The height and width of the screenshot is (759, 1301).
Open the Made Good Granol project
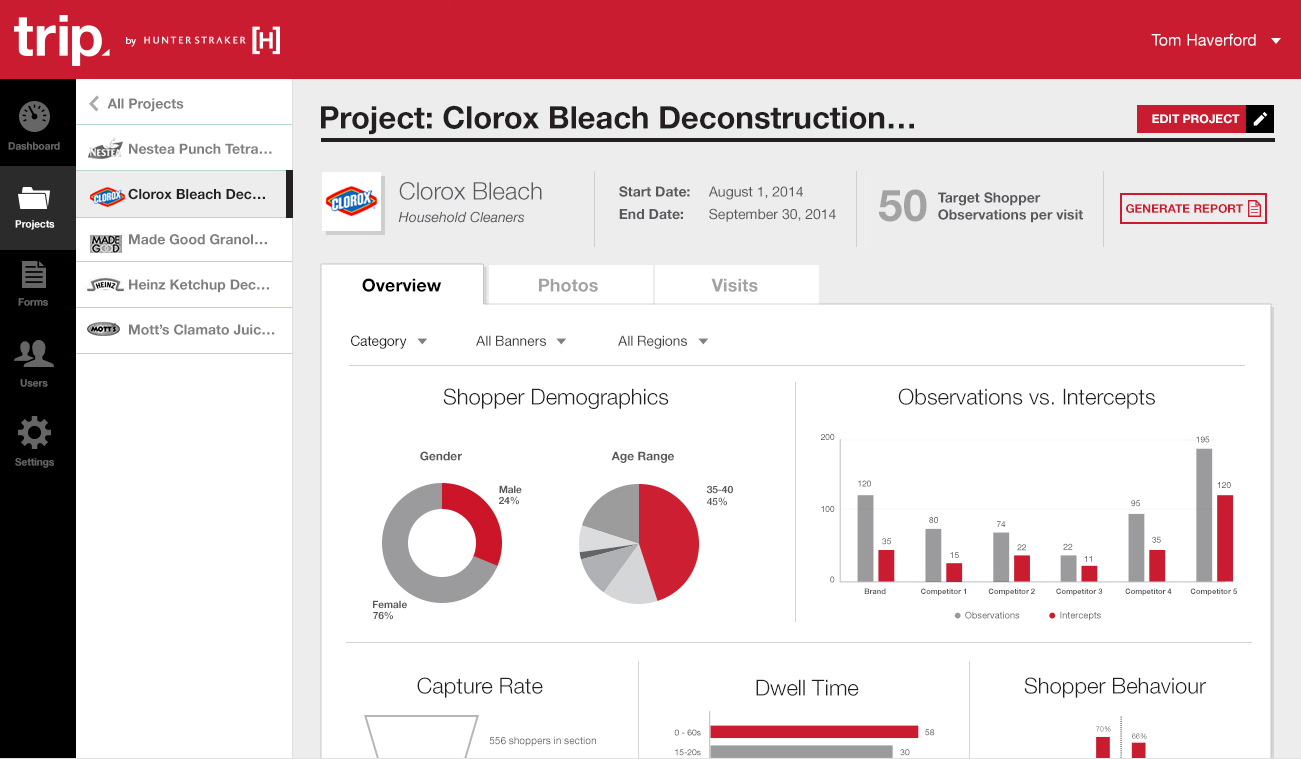coord(184,240)
